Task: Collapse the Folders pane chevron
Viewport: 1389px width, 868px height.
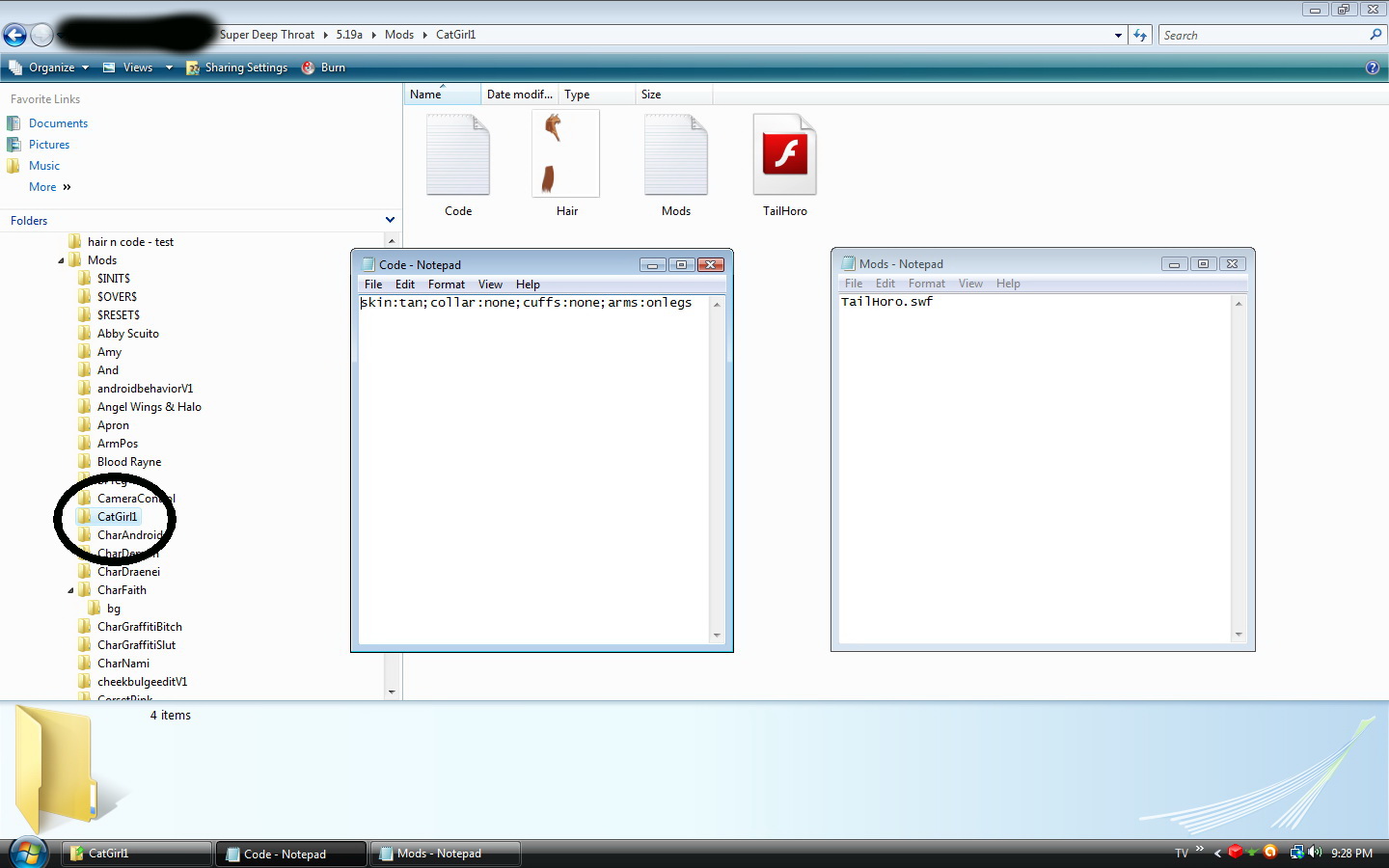Action: point(390,220)
